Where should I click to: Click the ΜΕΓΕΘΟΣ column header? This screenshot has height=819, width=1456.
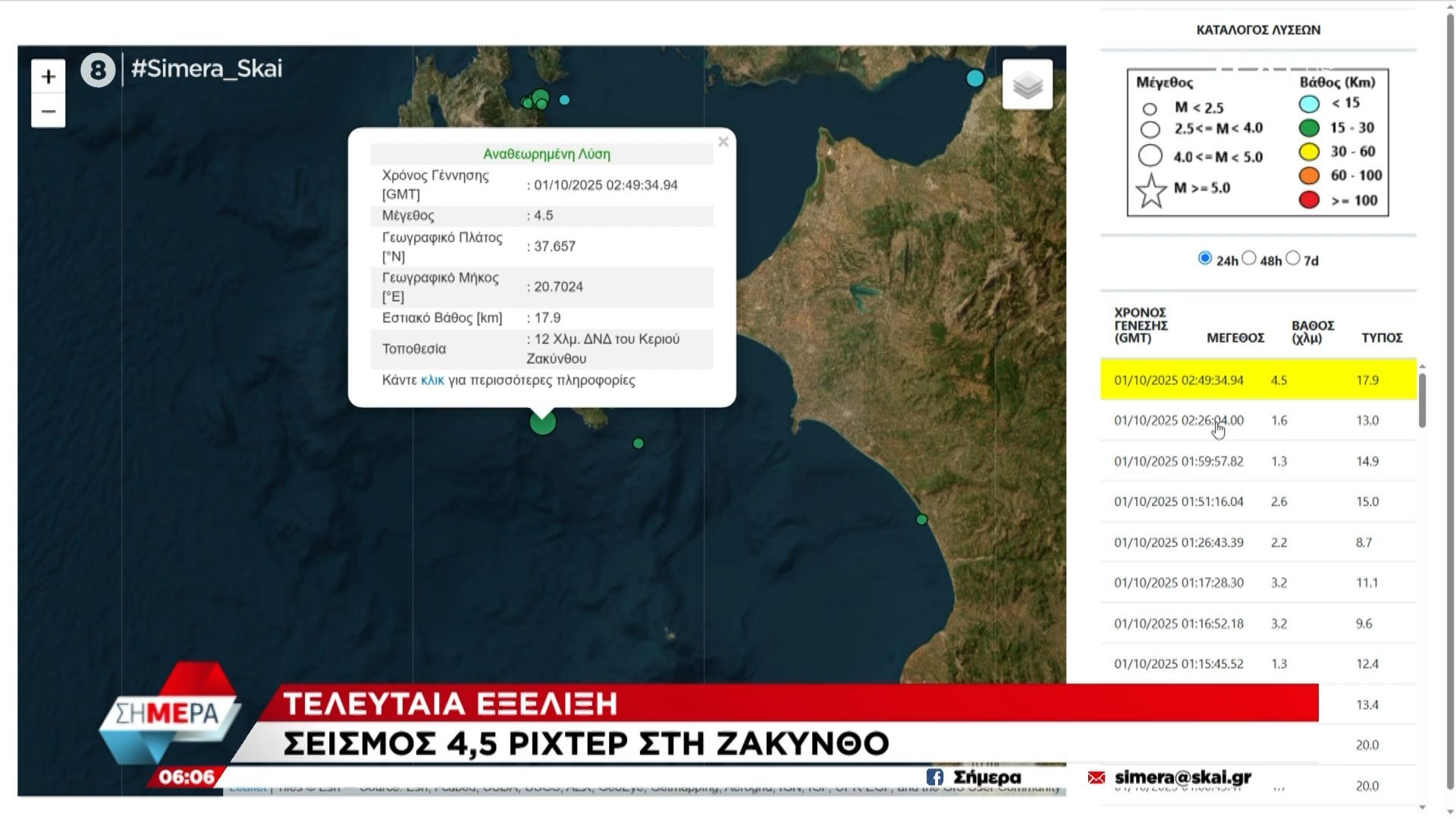tap(1235, 337)
